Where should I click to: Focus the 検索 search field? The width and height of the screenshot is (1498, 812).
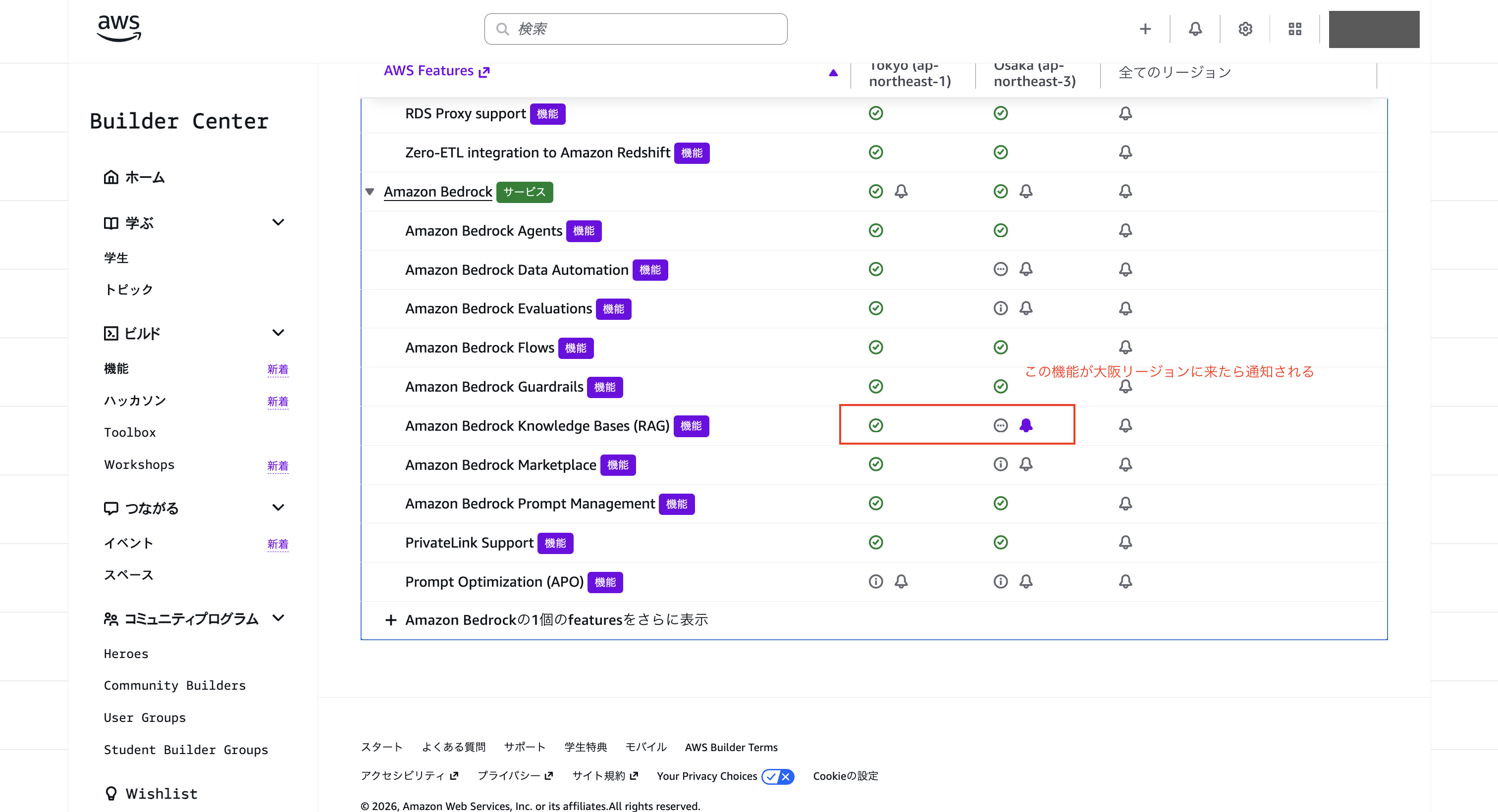(x=636, y=29)
